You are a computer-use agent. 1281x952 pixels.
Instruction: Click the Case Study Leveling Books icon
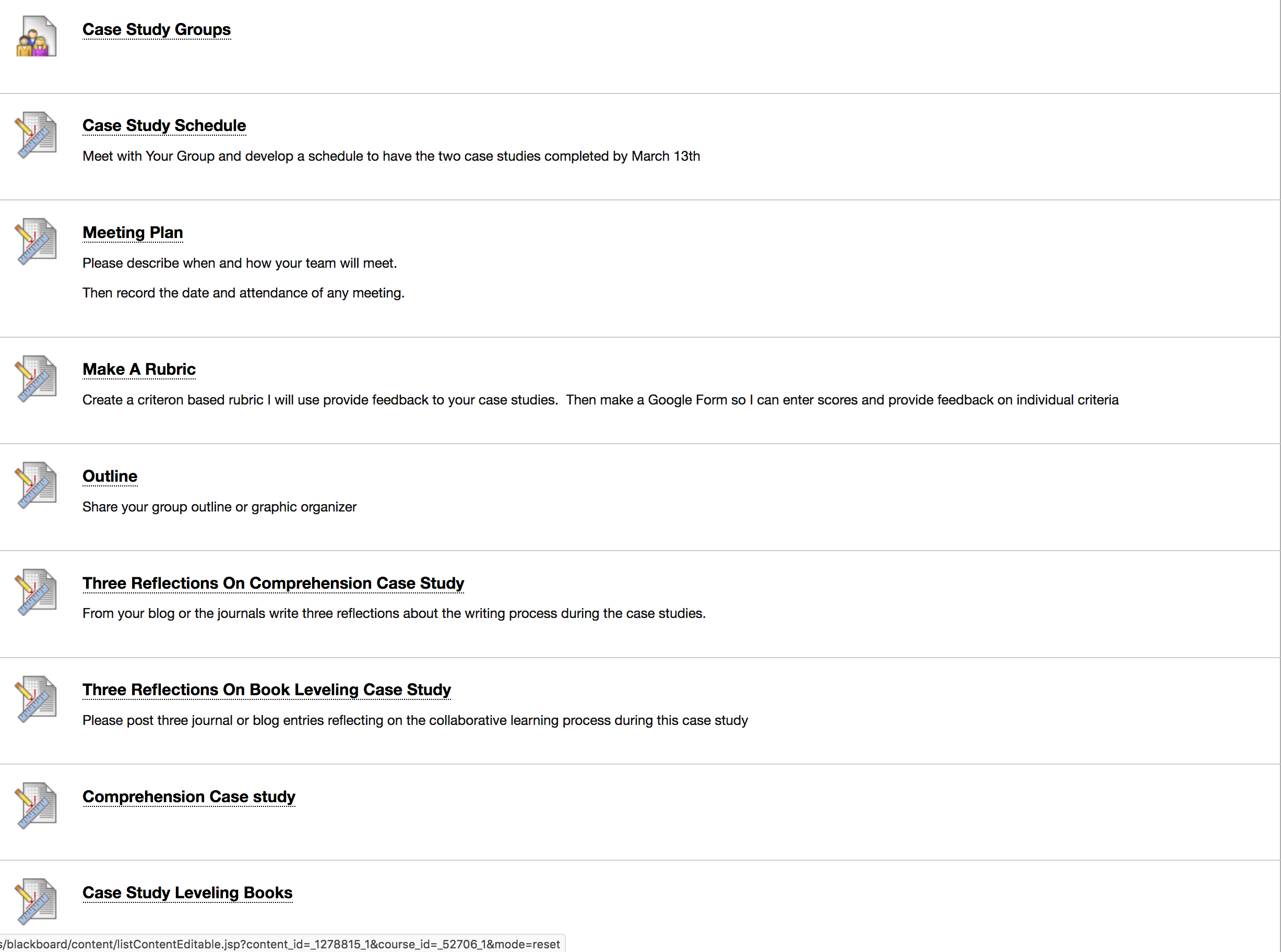[x=35, y=902]
